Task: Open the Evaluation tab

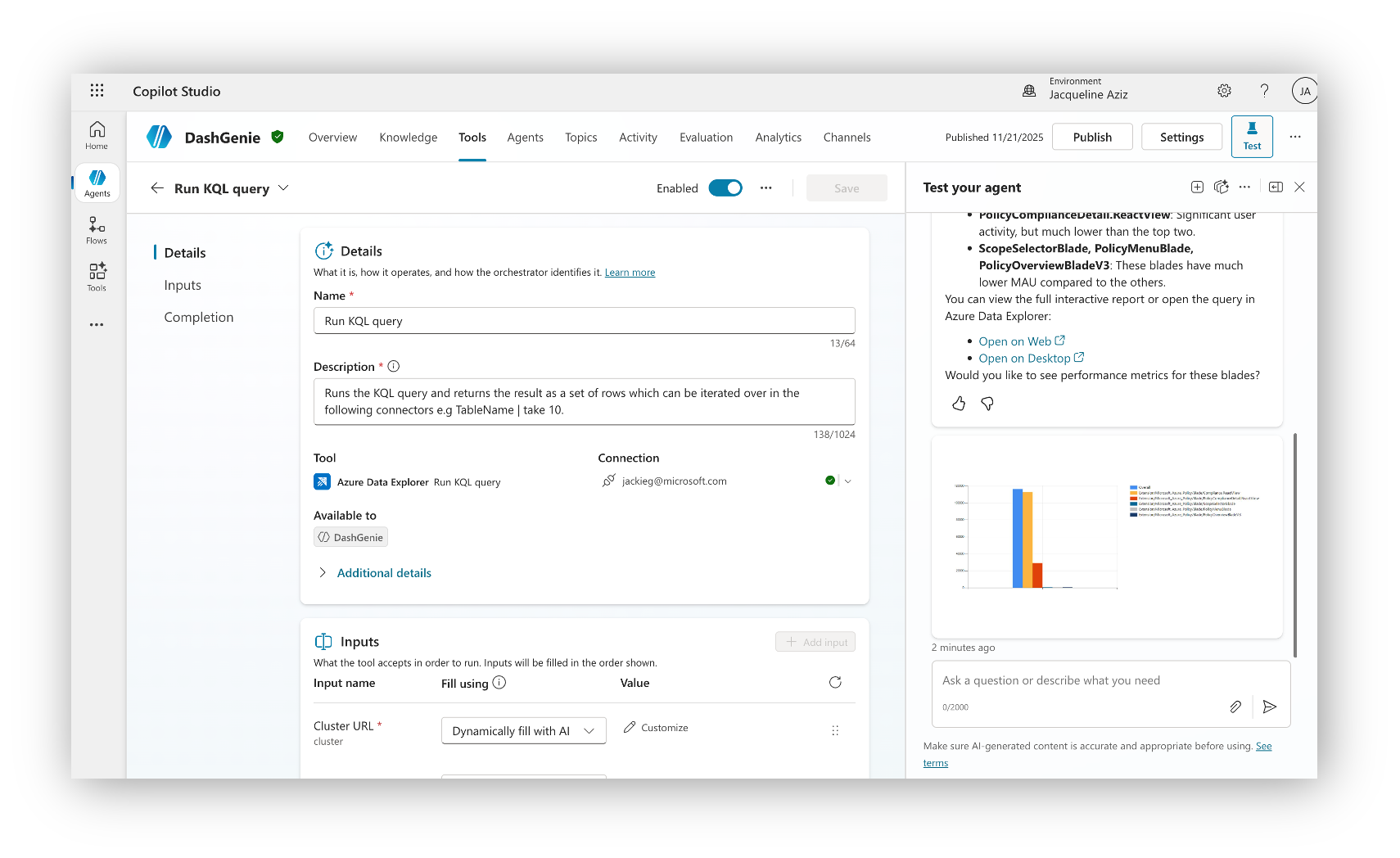Action: 706,138
